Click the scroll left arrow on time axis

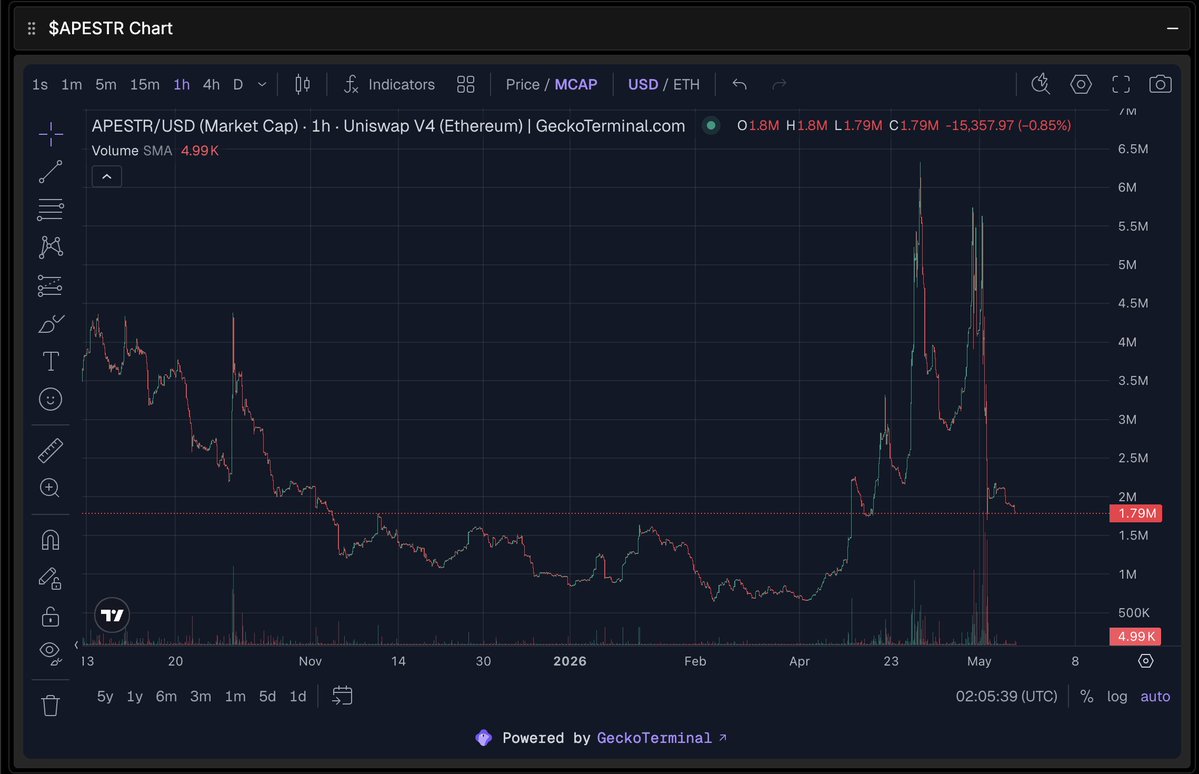click(76, 645)
